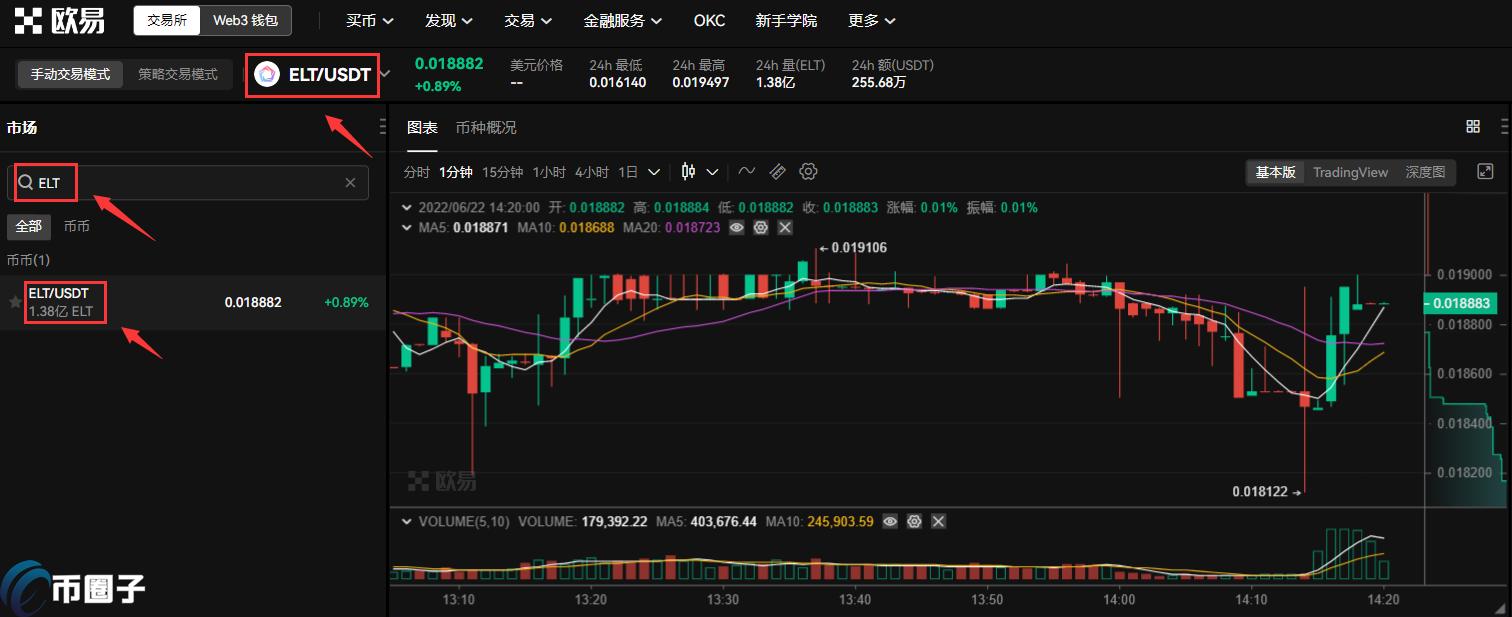Switch chart to 基本版
The height and width of the screenshot is (617, 1512).
pyautogui.click(x=1275, y=172)
